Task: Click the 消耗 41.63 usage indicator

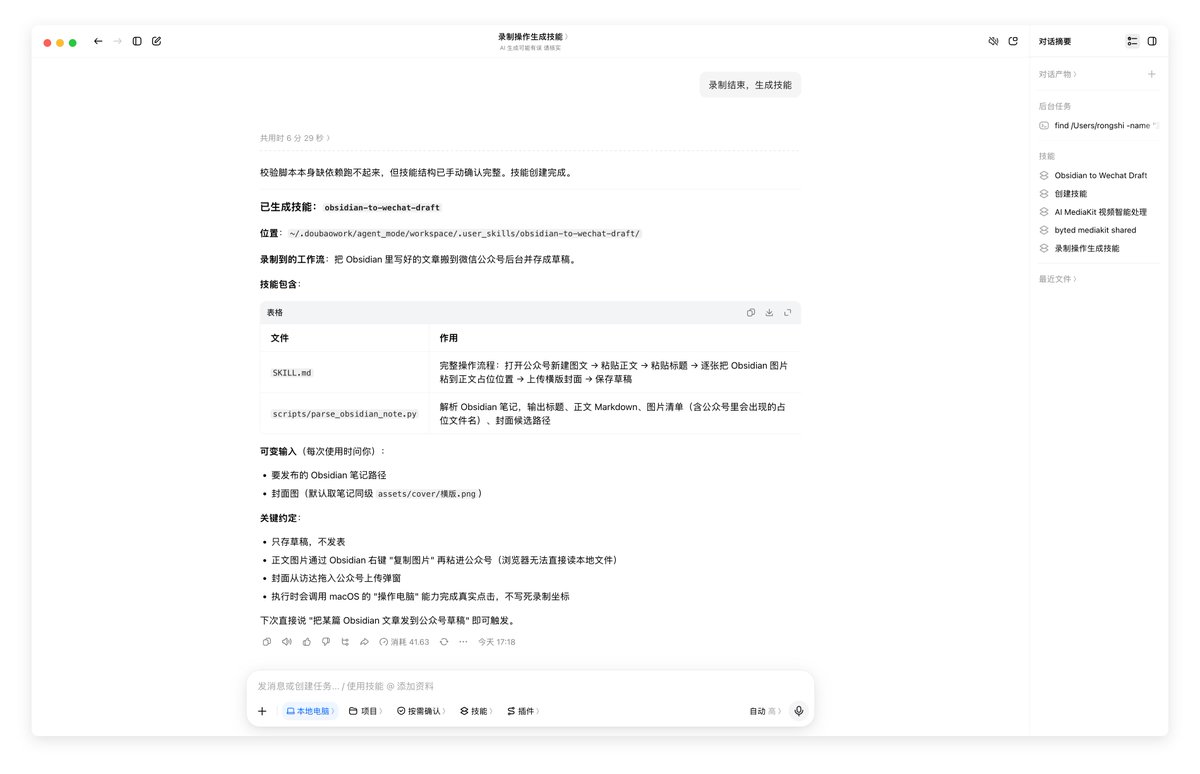Action: point(404,642)
